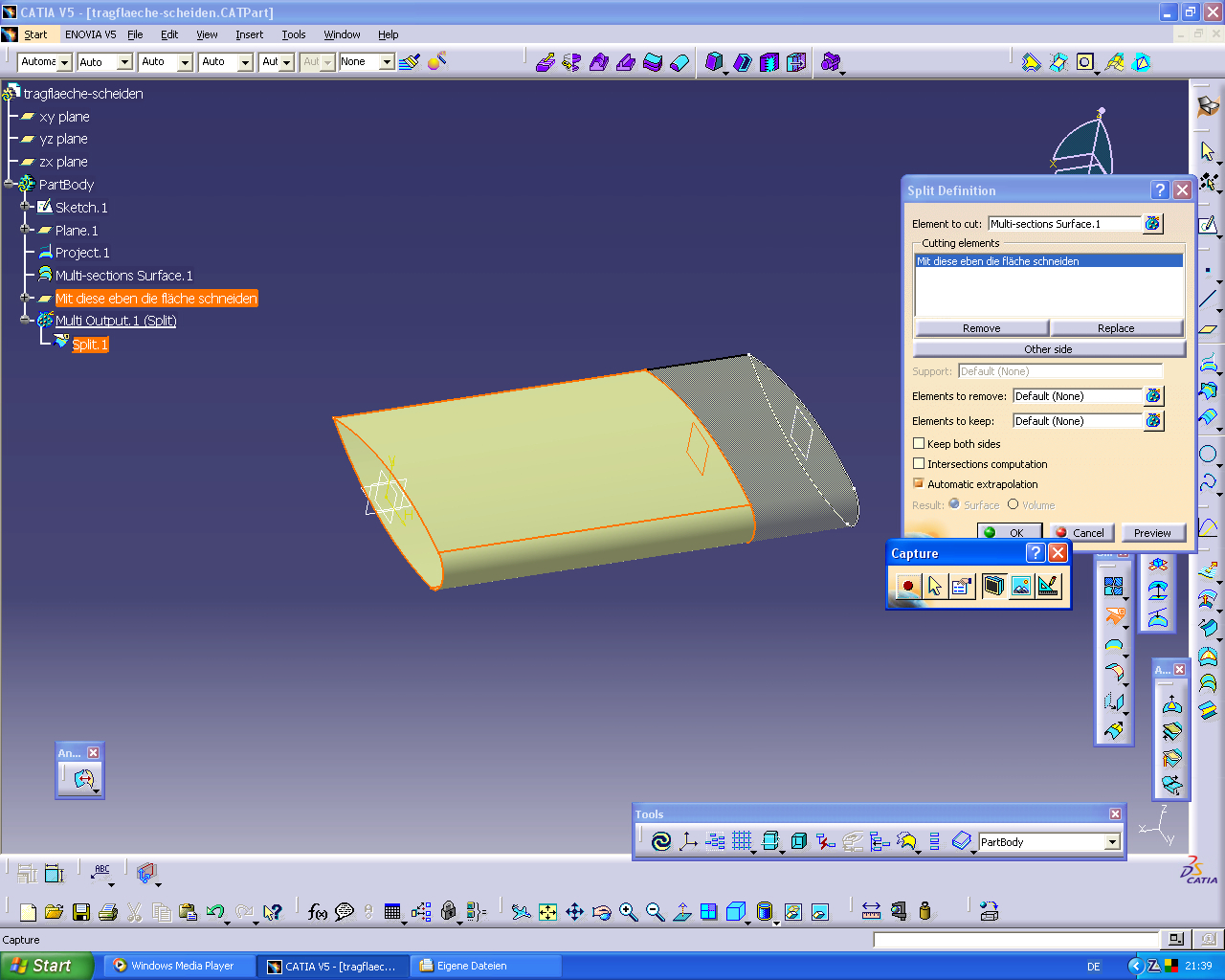This screenshot has width=1225, height=980.
Task: Open the Window menu
Action: pyautogui.click(x=342, y=34)
